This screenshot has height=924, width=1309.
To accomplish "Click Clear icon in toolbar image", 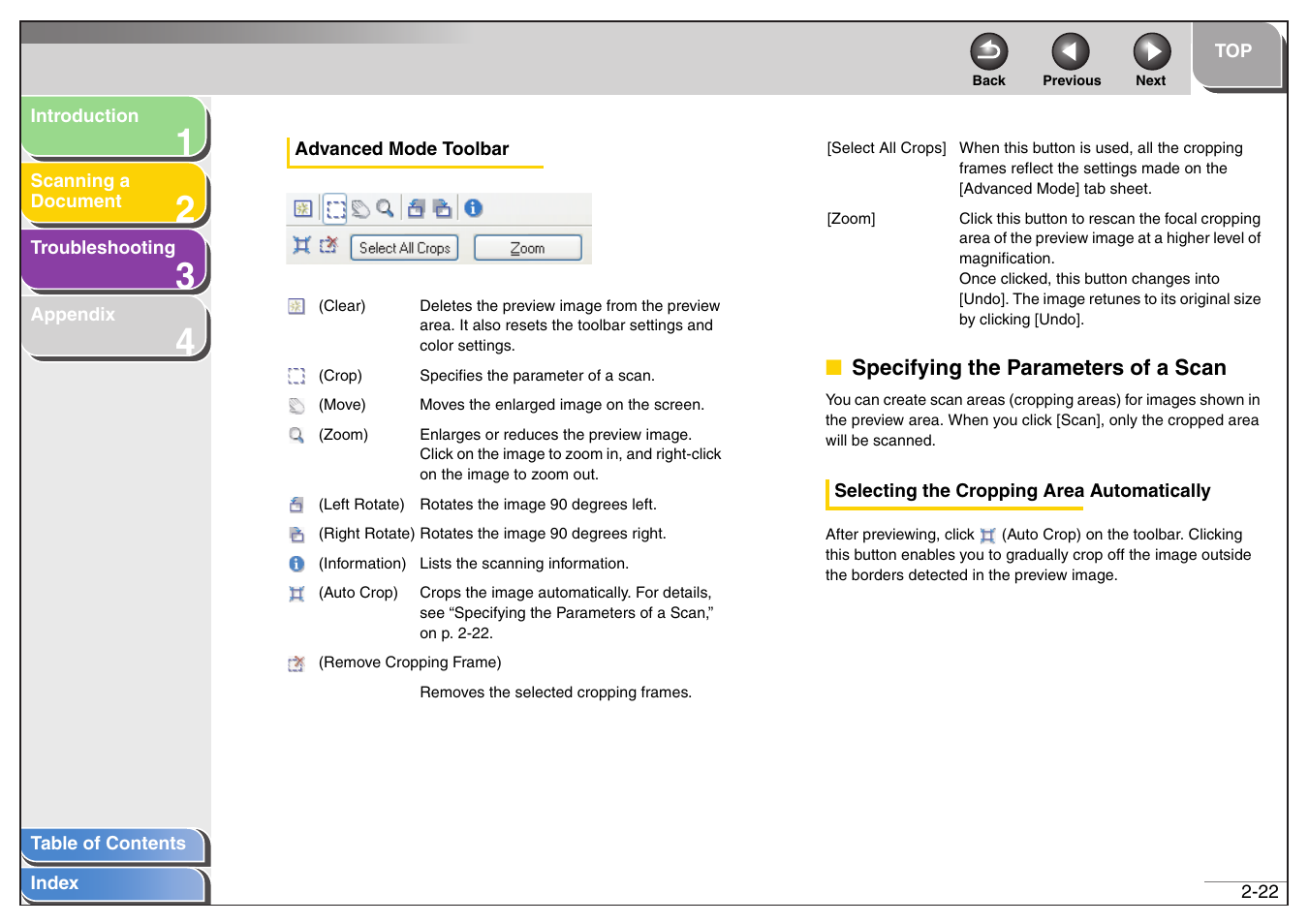I will coord(303,208).
